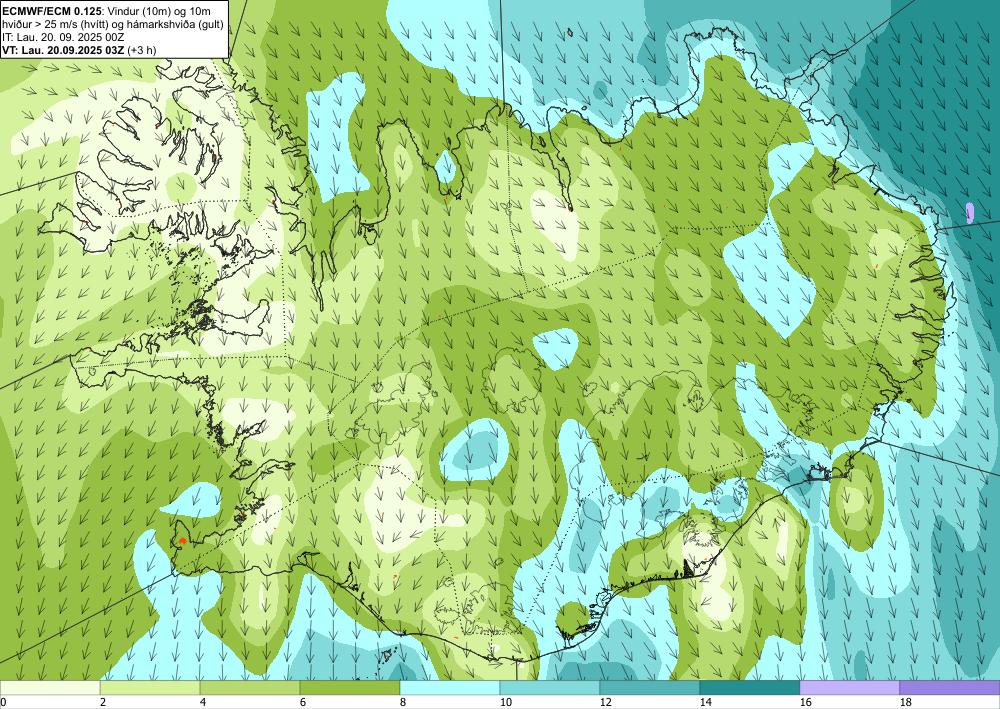This screenshot has width=1000, height=709.
Task: Click the legend label '16'
Action: [805, 703]
